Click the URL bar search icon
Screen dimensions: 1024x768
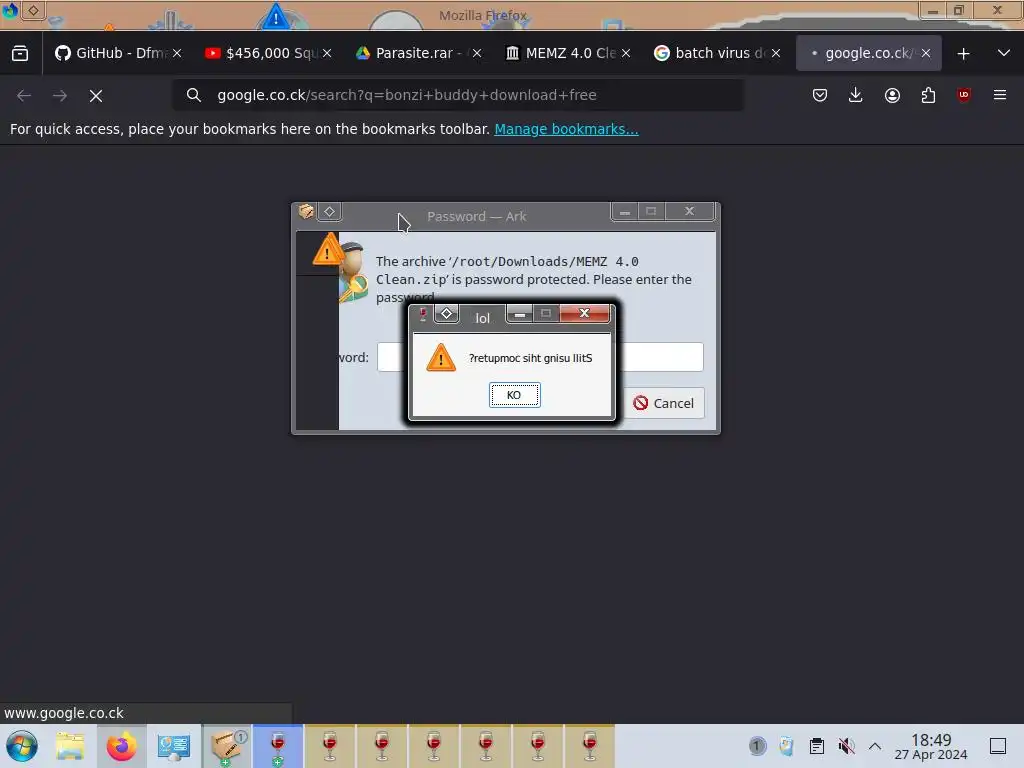click(x=193, y=95)
